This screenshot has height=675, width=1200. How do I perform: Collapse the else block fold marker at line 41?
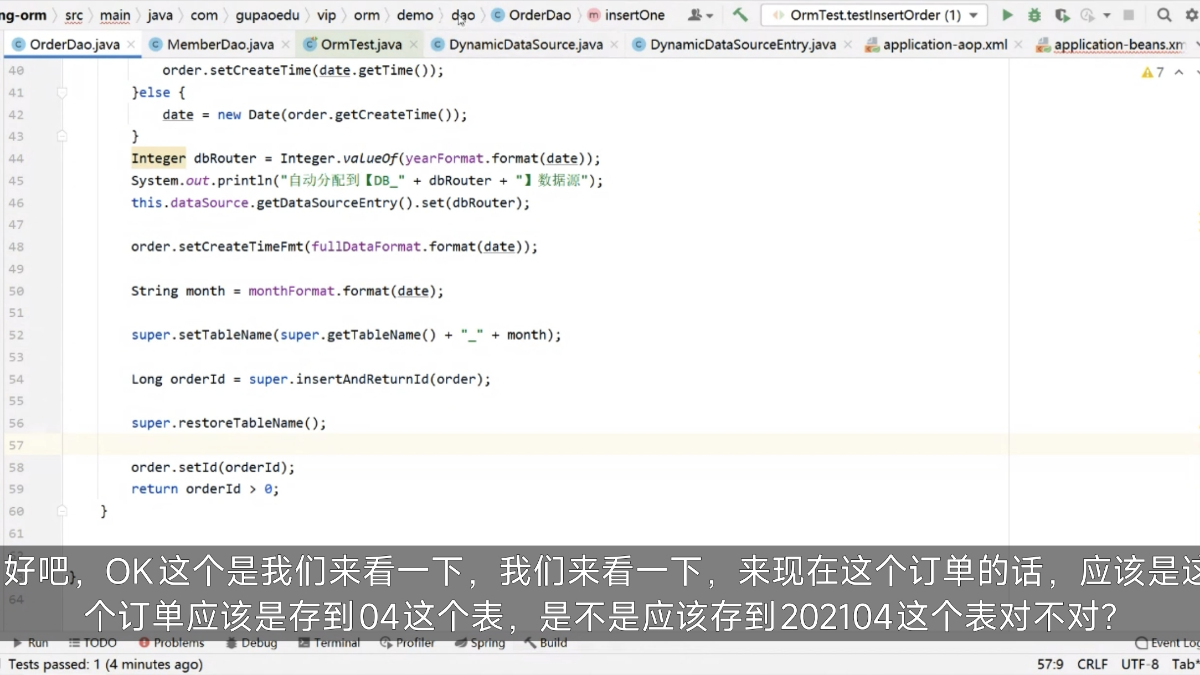tap(62, 92)
